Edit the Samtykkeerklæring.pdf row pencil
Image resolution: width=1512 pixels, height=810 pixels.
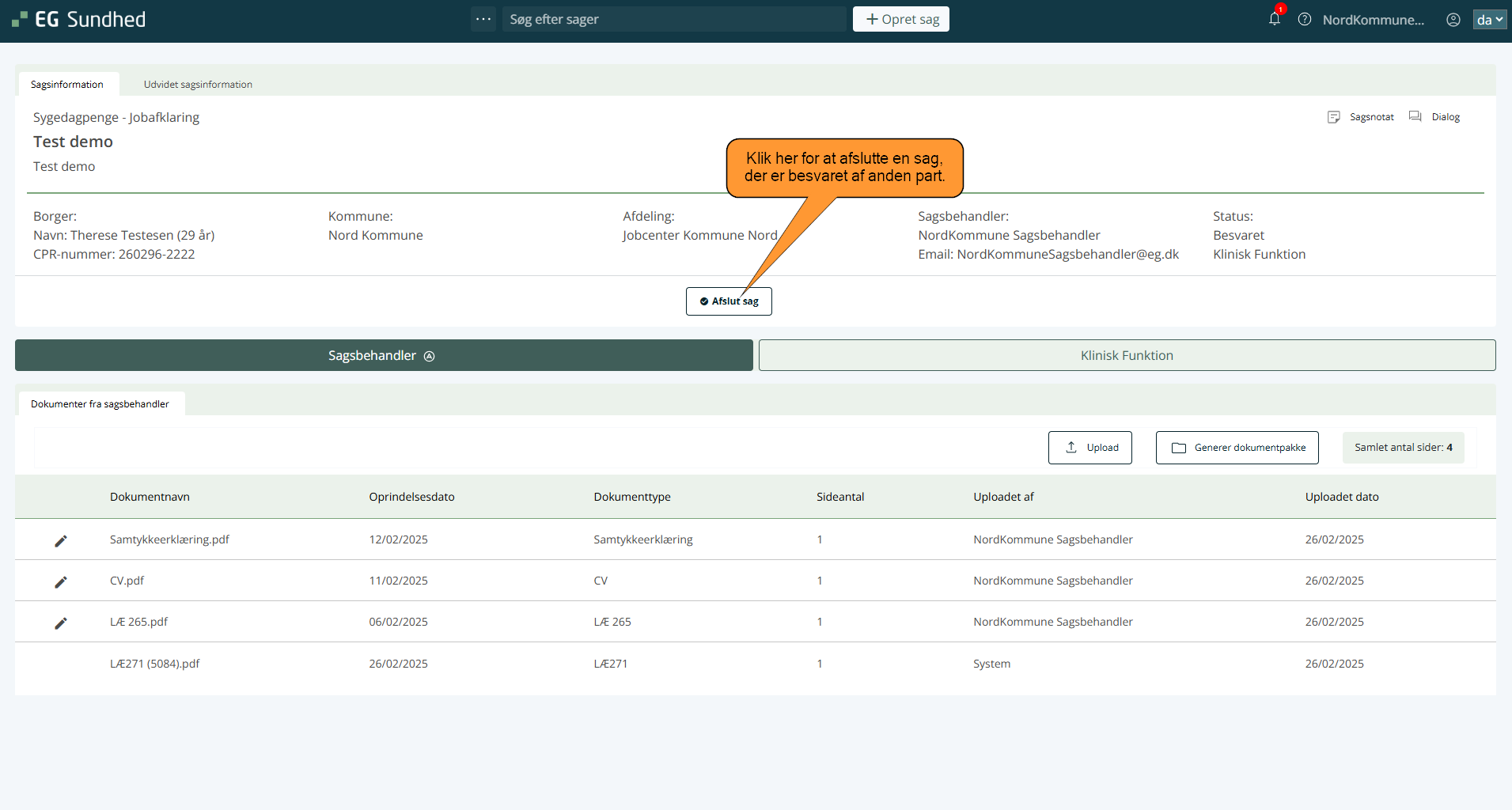coord(61,540)
